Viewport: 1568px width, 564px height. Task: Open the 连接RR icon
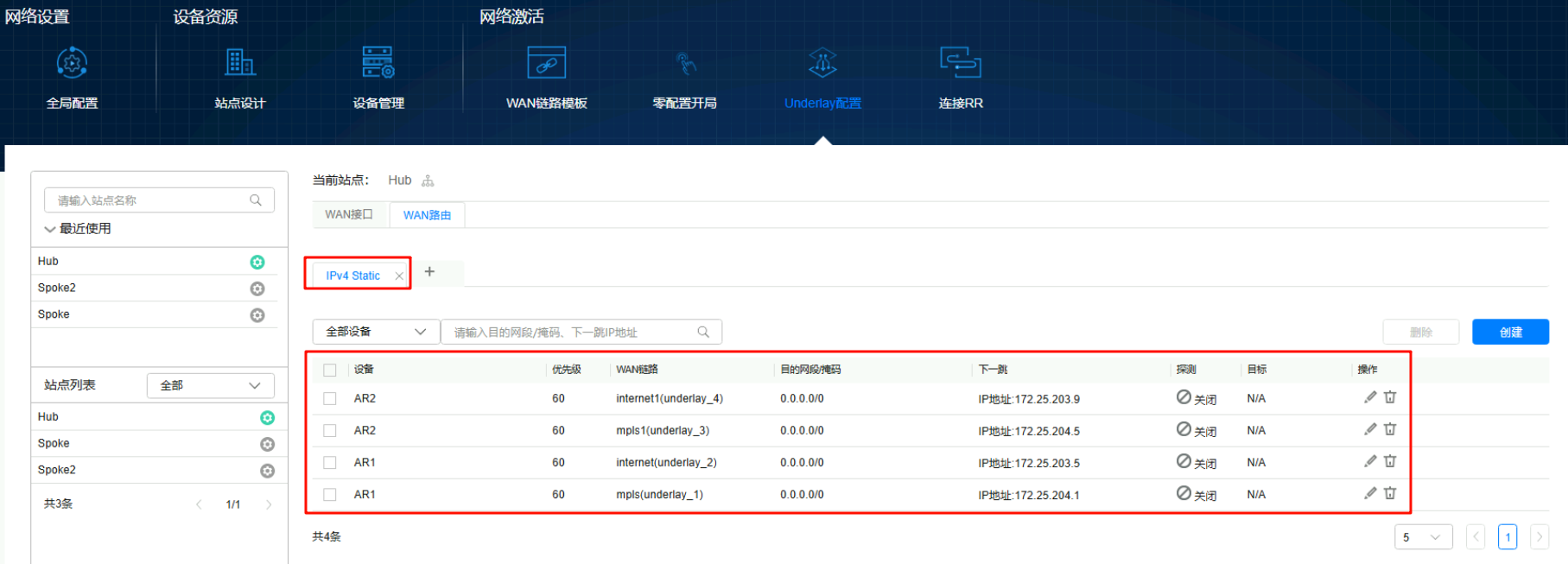tap(960, 63)
